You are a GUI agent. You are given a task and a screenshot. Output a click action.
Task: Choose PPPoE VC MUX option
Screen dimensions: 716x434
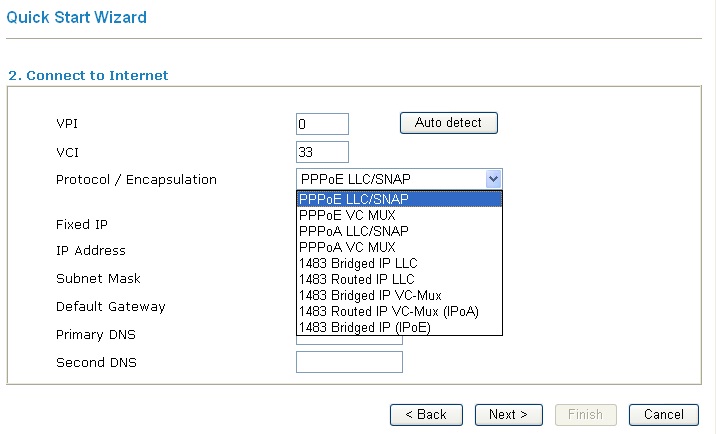click(399, 215)
